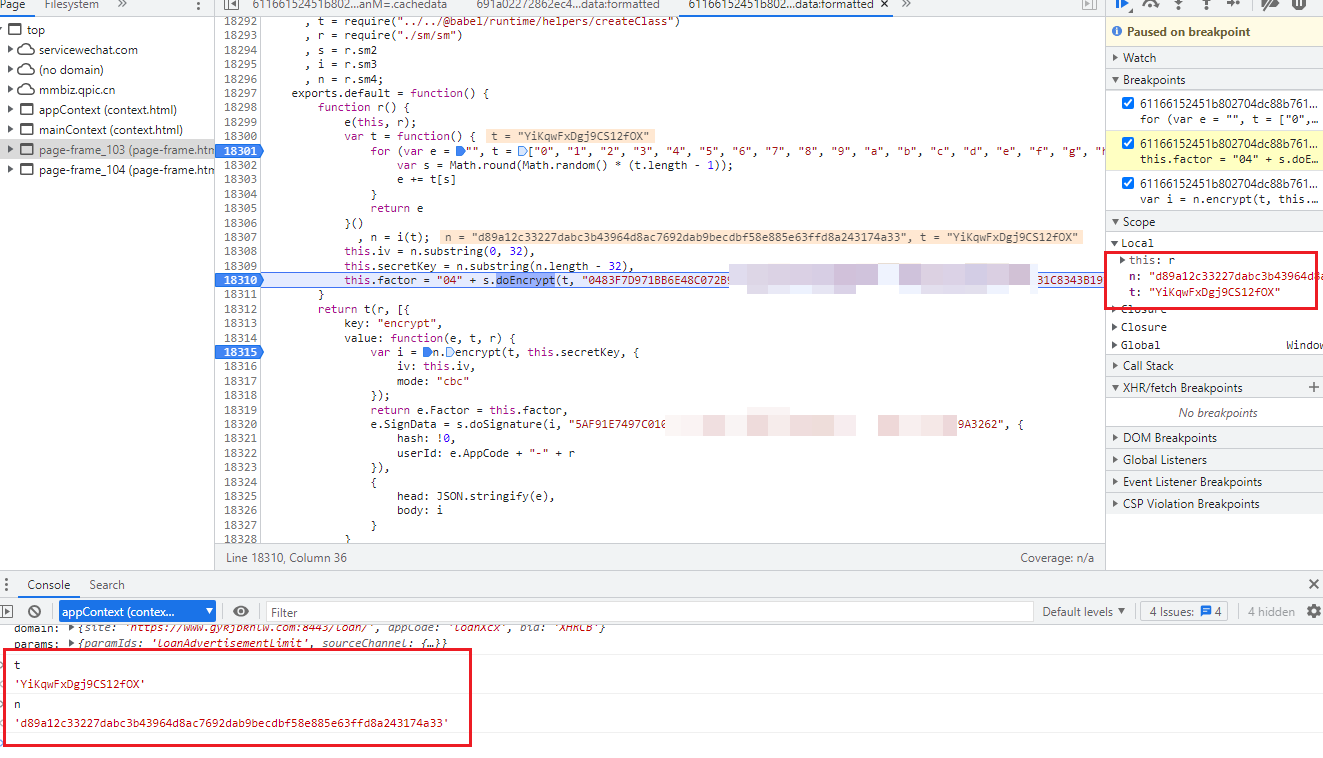Click the servicewechat.com cloud icon

26,49
